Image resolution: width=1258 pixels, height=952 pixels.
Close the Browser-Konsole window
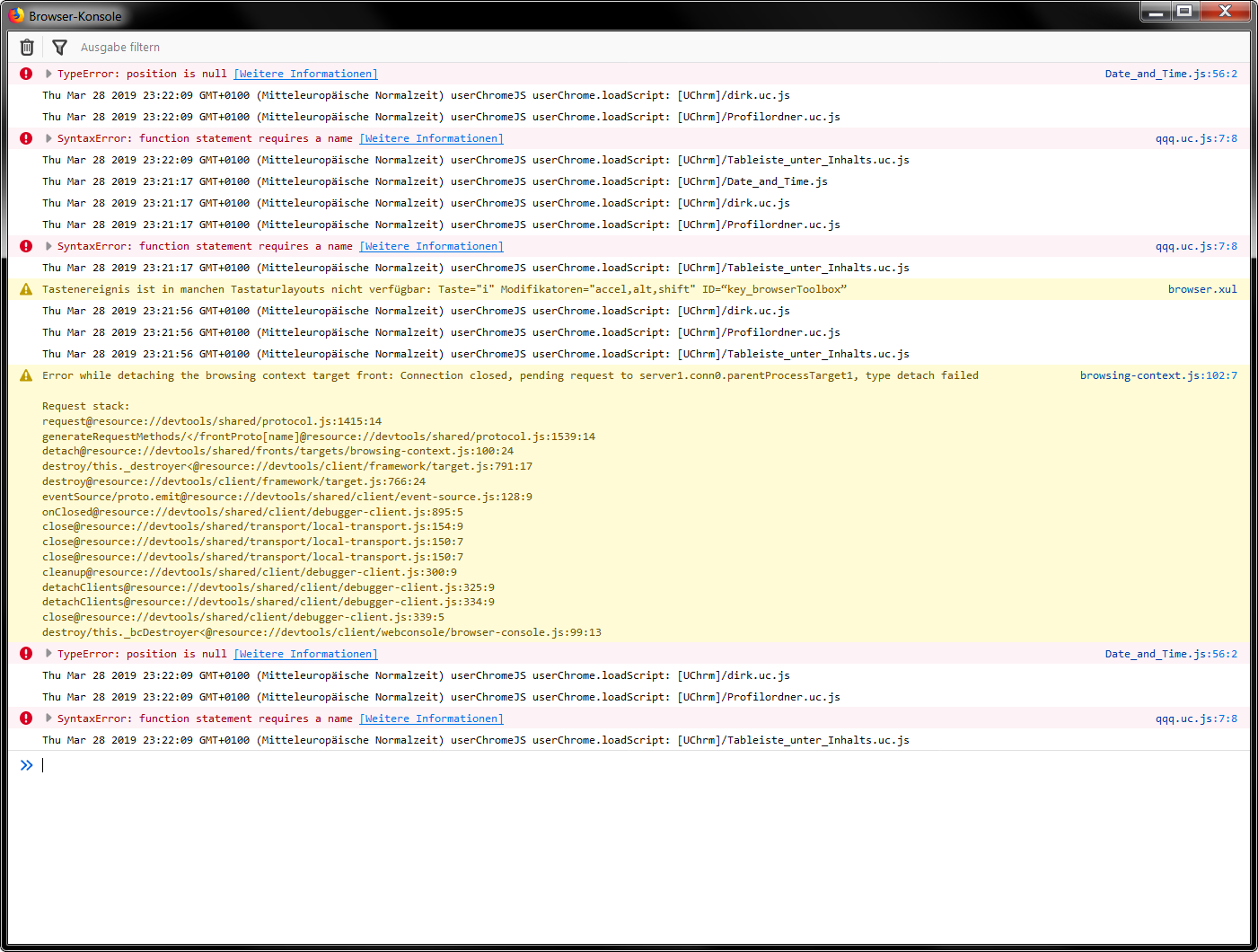[1225, 12]
